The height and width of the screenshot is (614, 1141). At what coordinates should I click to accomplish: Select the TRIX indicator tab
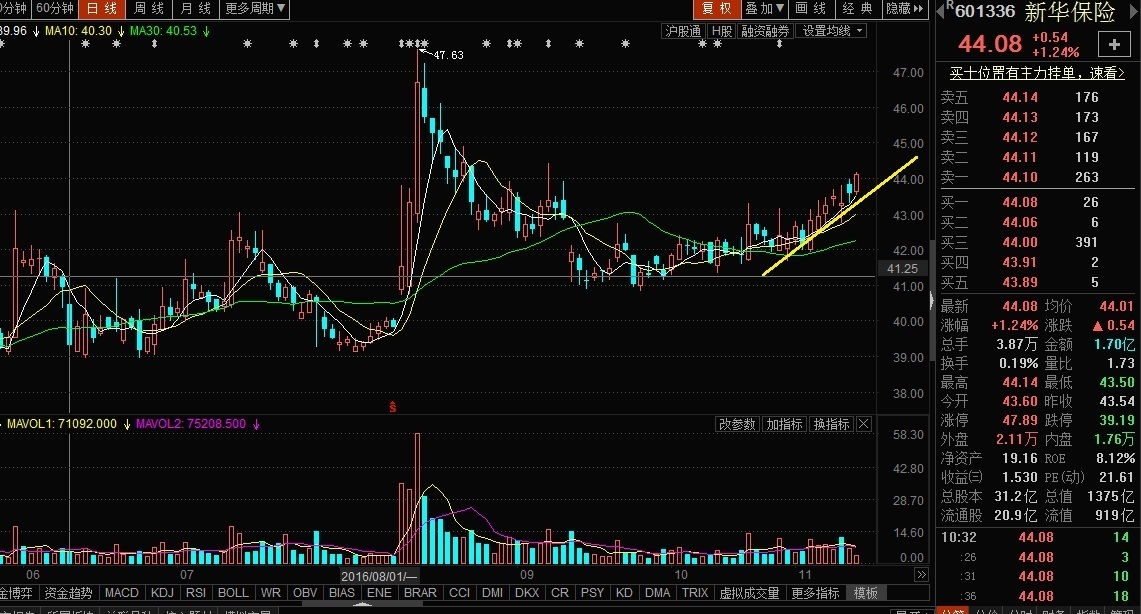[695, 593]
